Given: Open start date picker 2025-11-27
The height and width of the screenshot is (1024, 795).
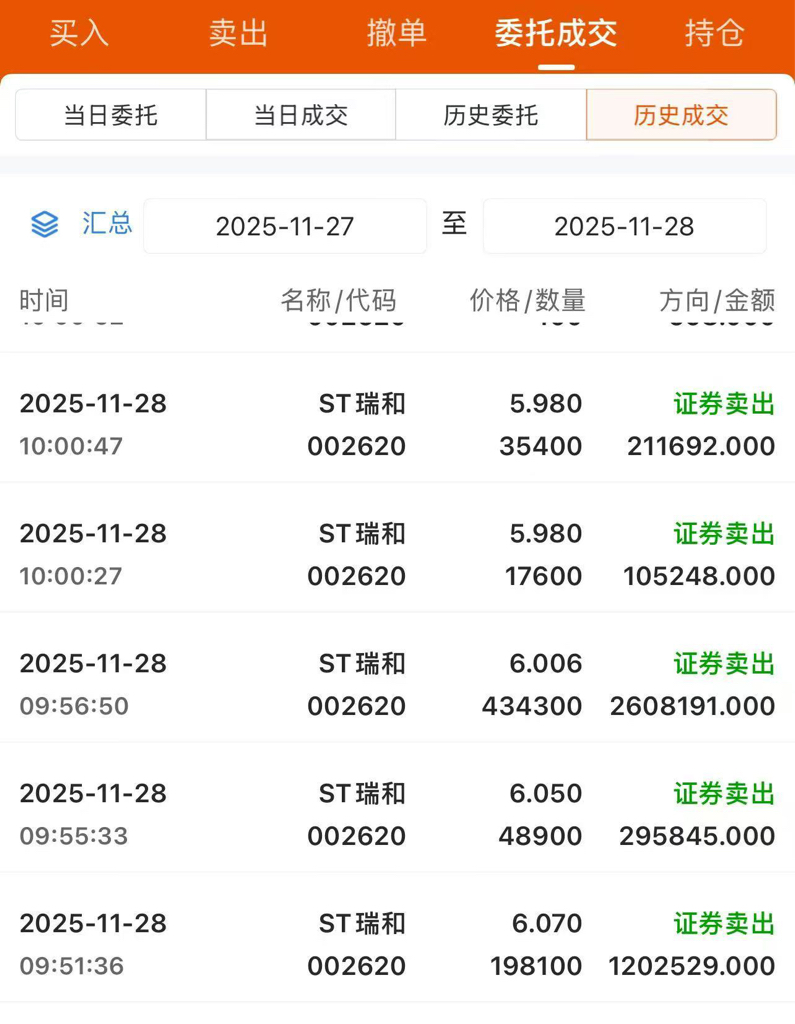Looking at the screenshot, I should click(285, 226).
